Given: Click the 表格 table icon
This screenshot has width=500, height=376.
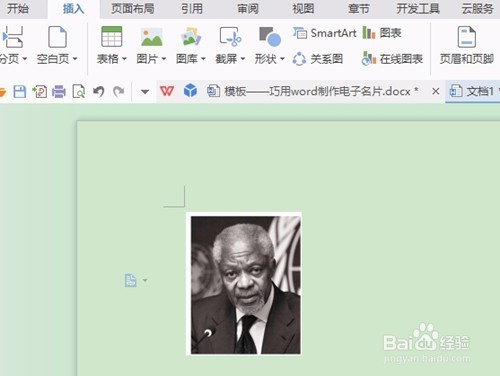Looking at the screenshot, I should tap(111, 37).
